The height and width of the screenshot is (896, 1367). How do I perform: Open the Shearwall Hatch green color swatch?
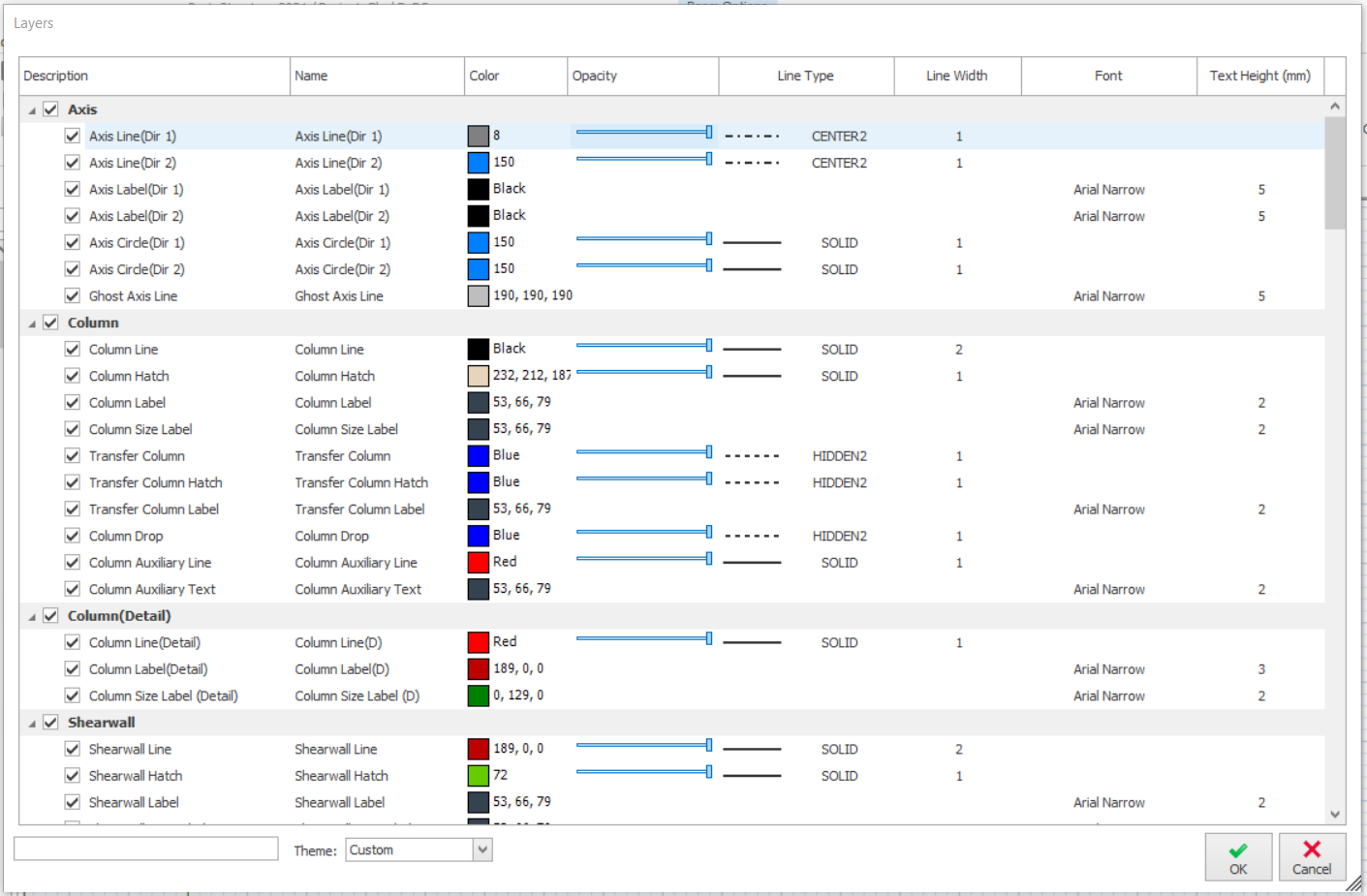[x=479, y=776]
